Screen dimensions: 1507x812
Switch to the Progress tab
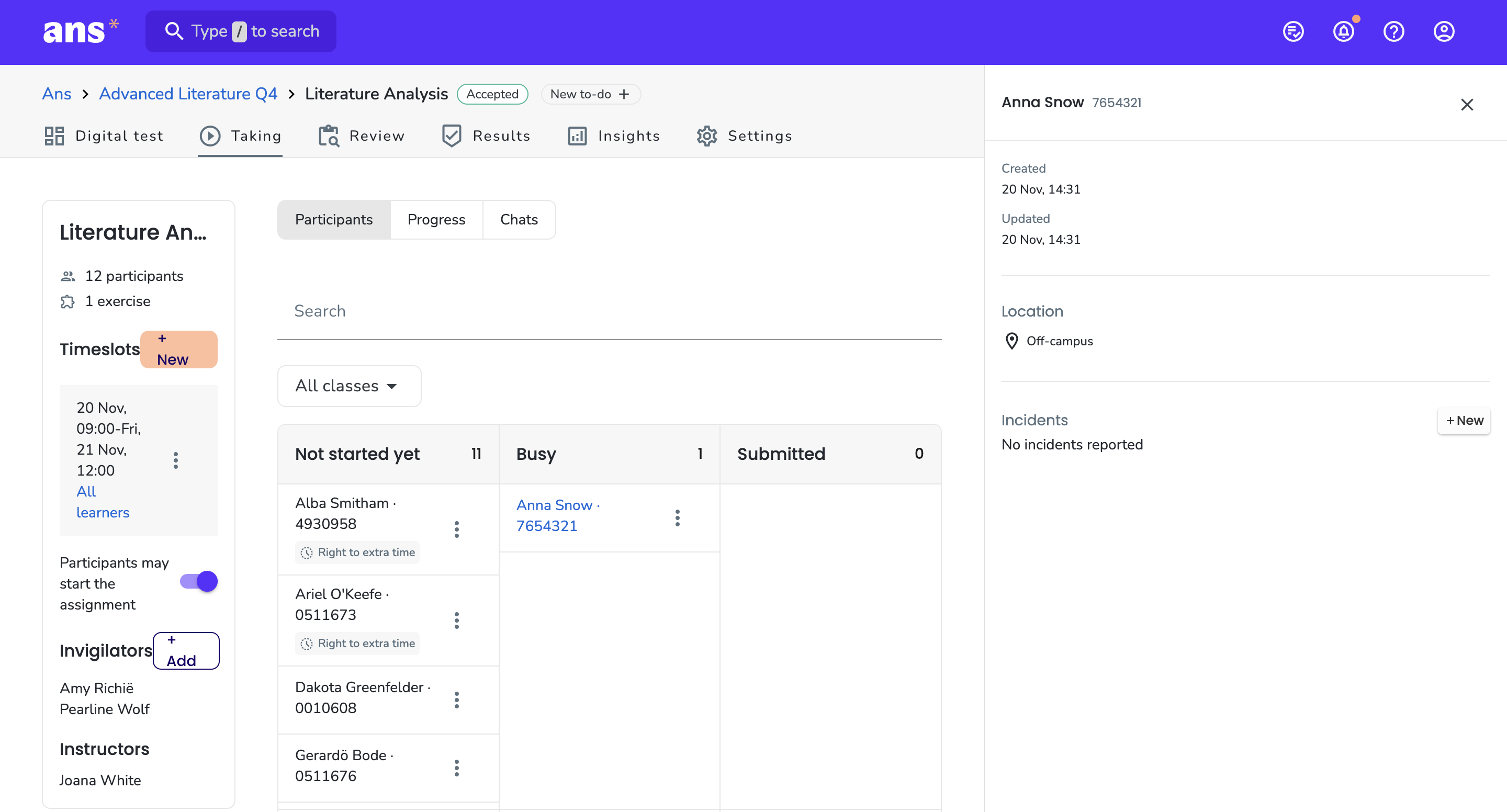point(436,219)
